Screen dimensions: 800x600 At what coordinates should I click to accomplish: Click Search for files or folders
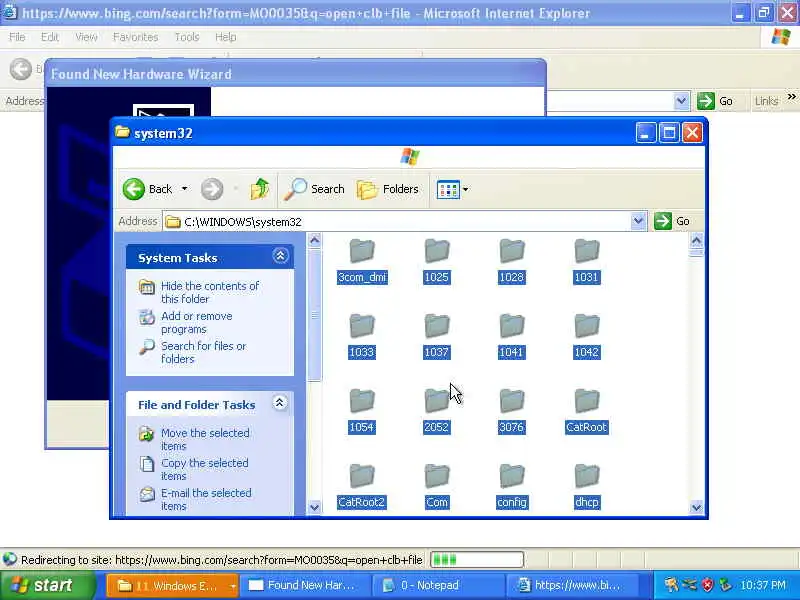click(204, 352)
